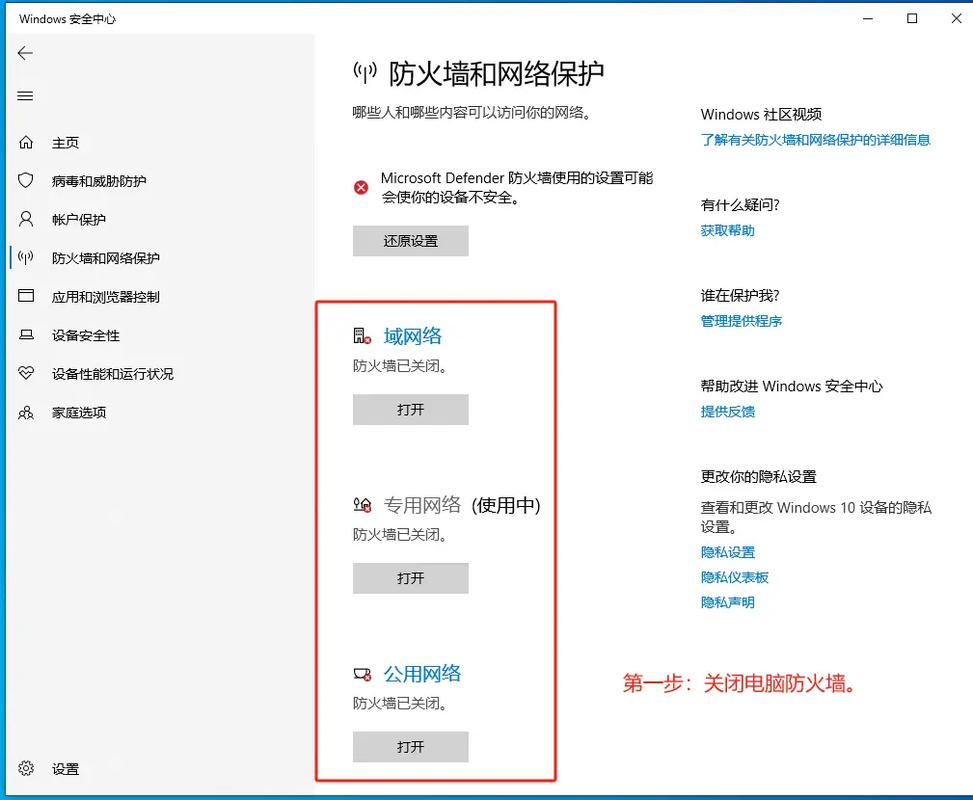
Task: Click the antenna icon beside page title
Action: pos(365,73)
